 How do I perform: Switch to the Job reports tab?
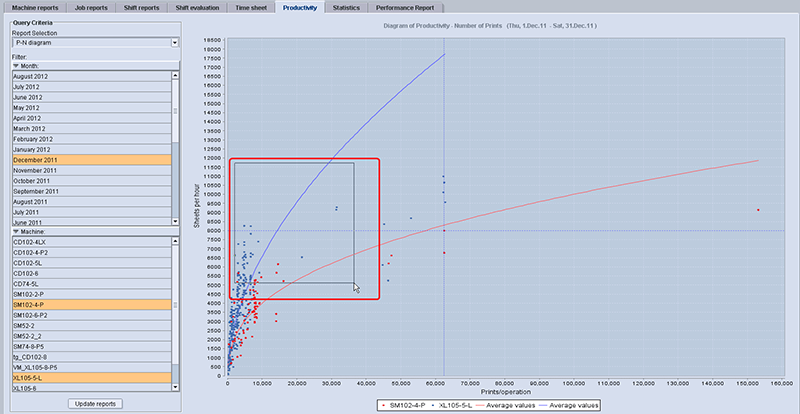click(x=91, y=8)
